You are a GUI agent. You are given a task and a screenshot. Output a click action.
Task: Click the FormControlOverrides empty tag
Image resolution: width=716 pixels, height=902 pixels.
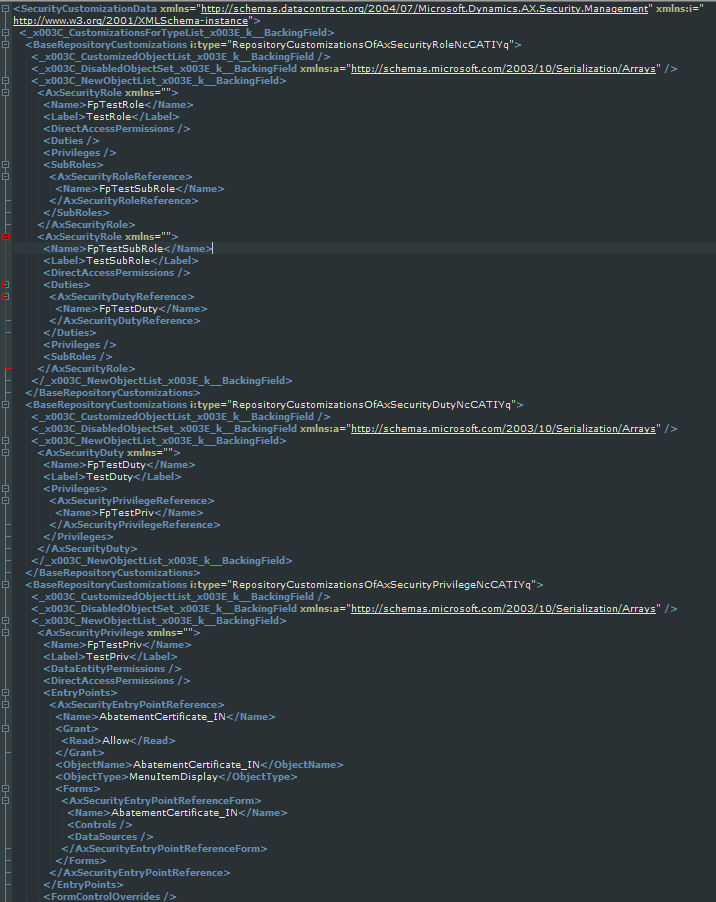tap(110, 896)
